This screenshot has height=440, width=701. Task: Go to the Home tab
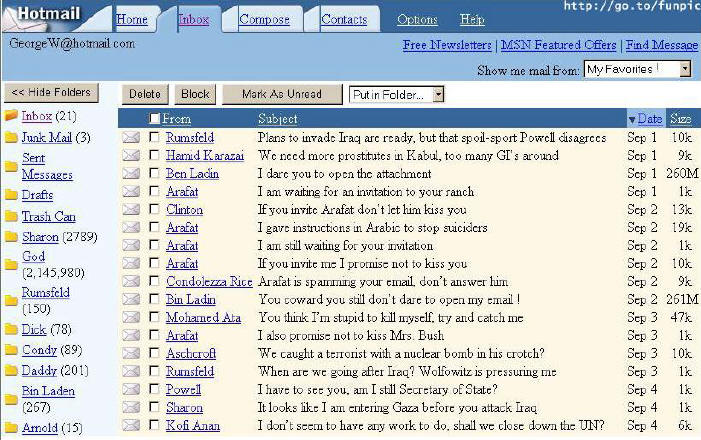tap(131, 19)
